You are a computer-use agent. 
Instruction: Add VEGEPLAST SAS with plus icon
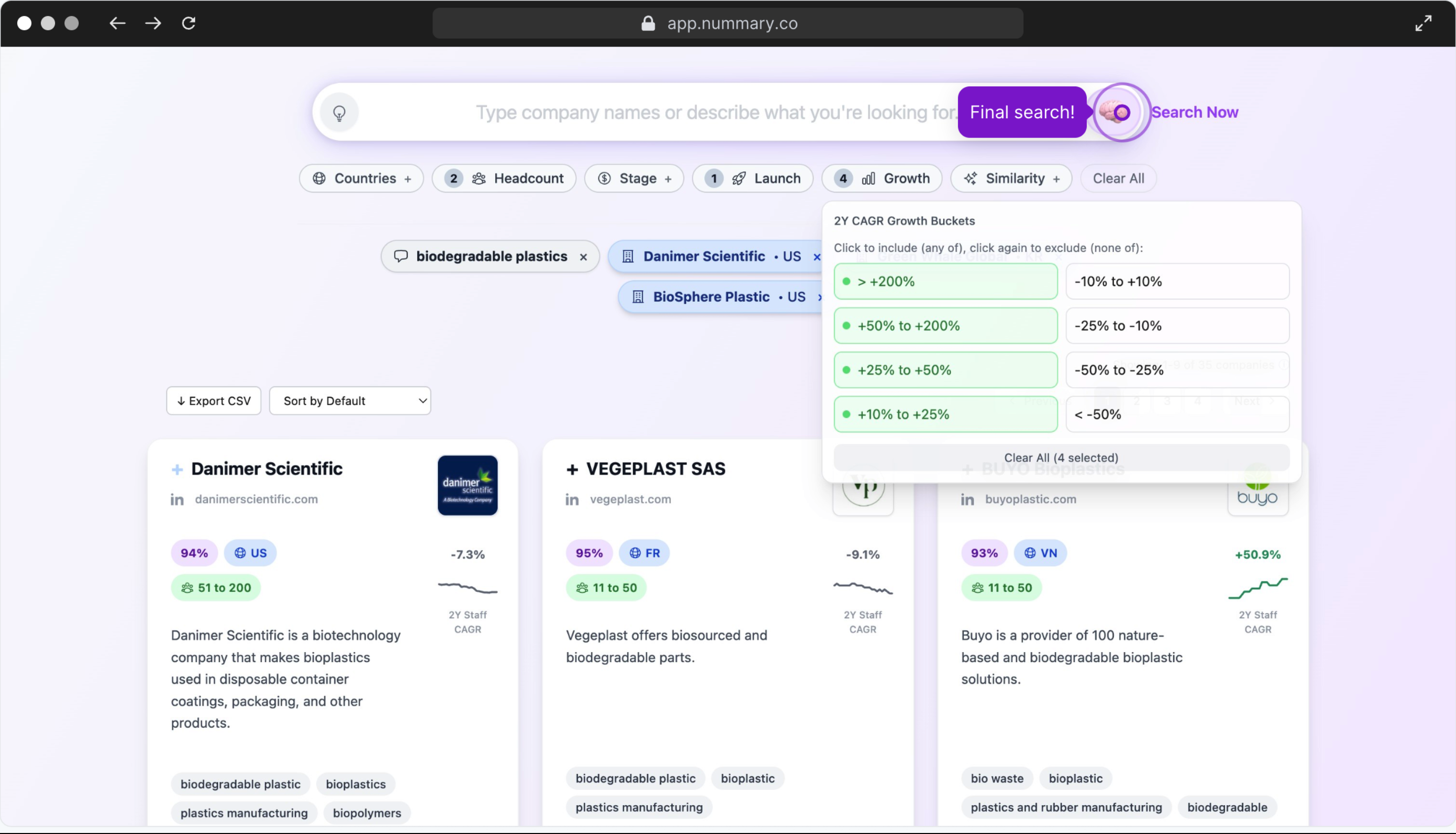[x=572, y=470]
